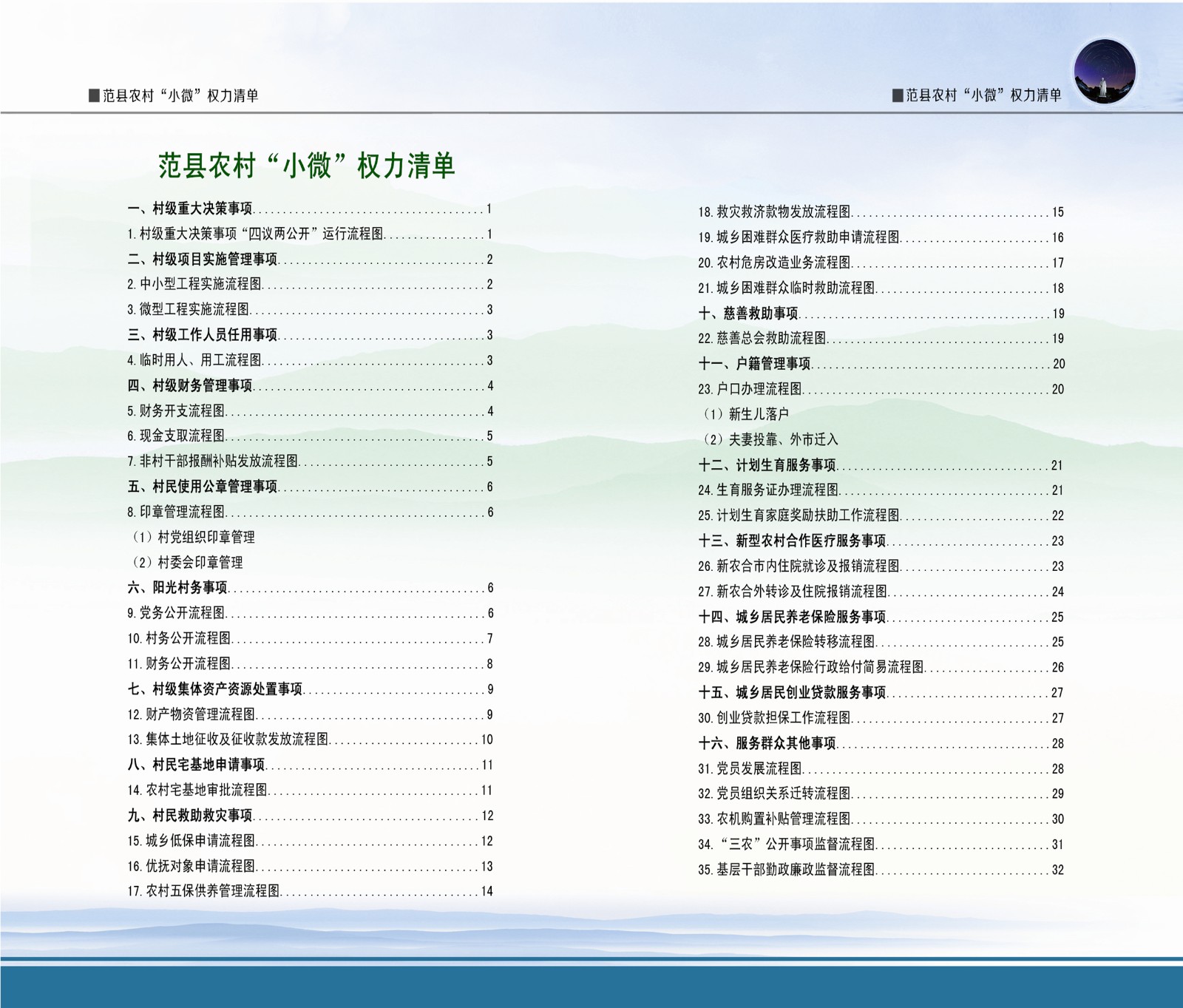The height and width of the screenshot is (1008, 1183).
Task: Select entry 16.优抚对象申请流程图
Action: pyautogui.click(x=310, y=866)
